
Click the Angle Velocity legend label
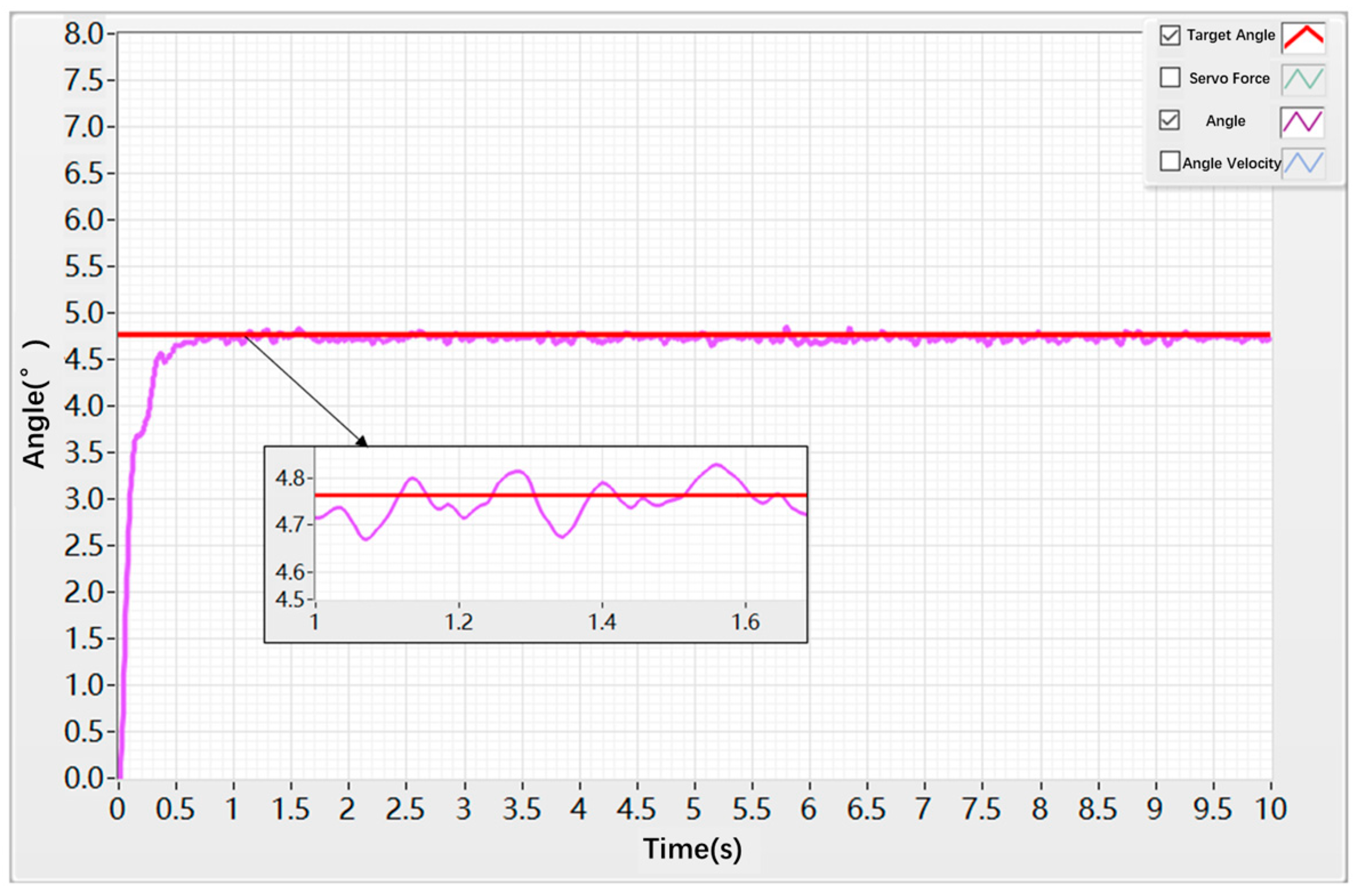[1231, 163]
